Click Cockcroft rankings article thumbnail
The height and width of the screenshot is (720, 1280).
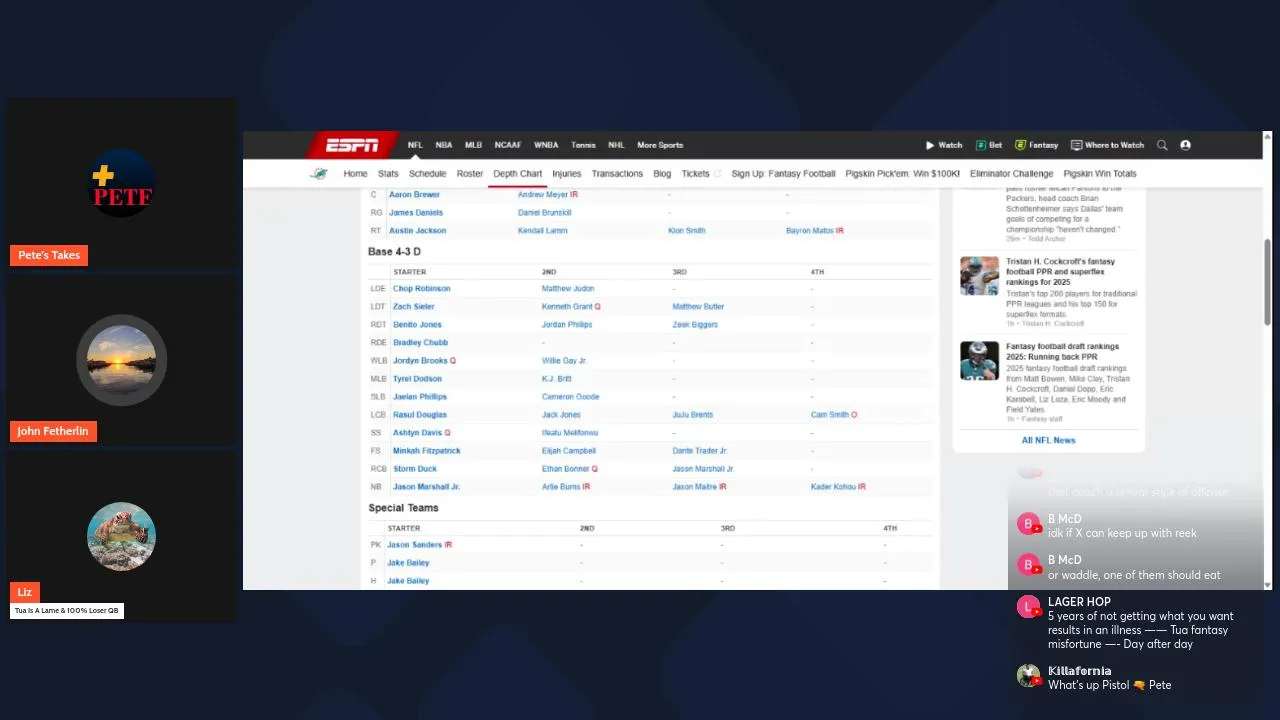[x=979, y=276]
